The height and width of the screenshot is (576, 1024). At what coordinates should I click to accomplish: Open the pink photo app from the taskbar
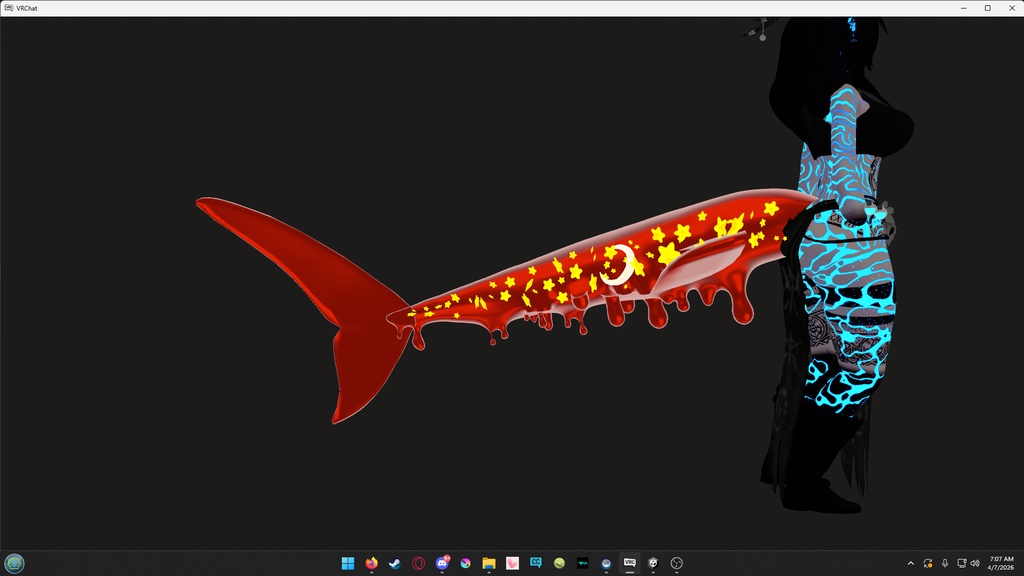pyautogui.click(x=511, y=563)
